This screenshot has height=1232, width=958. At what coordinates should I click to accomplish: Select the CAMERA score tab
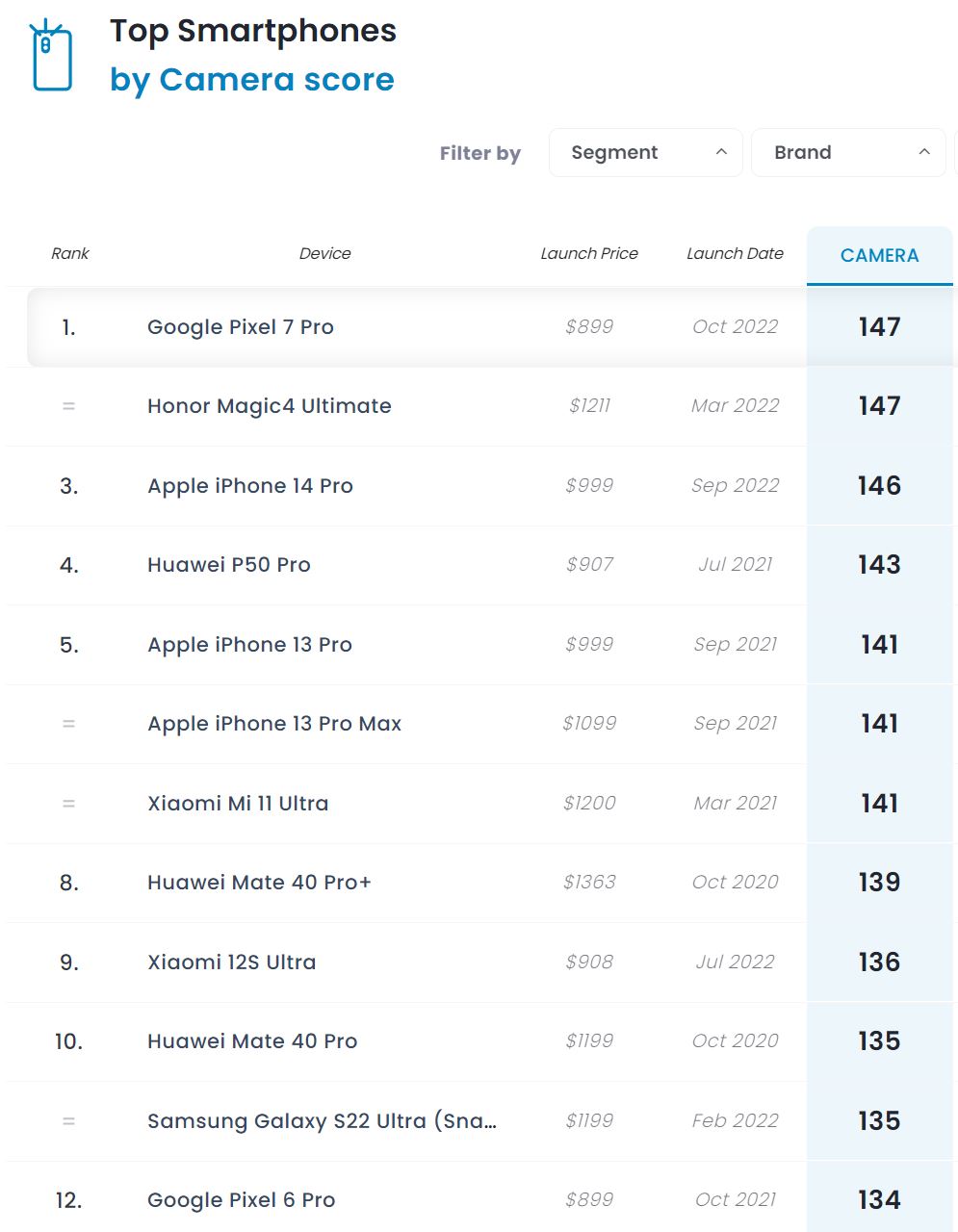tap(879, 256)
